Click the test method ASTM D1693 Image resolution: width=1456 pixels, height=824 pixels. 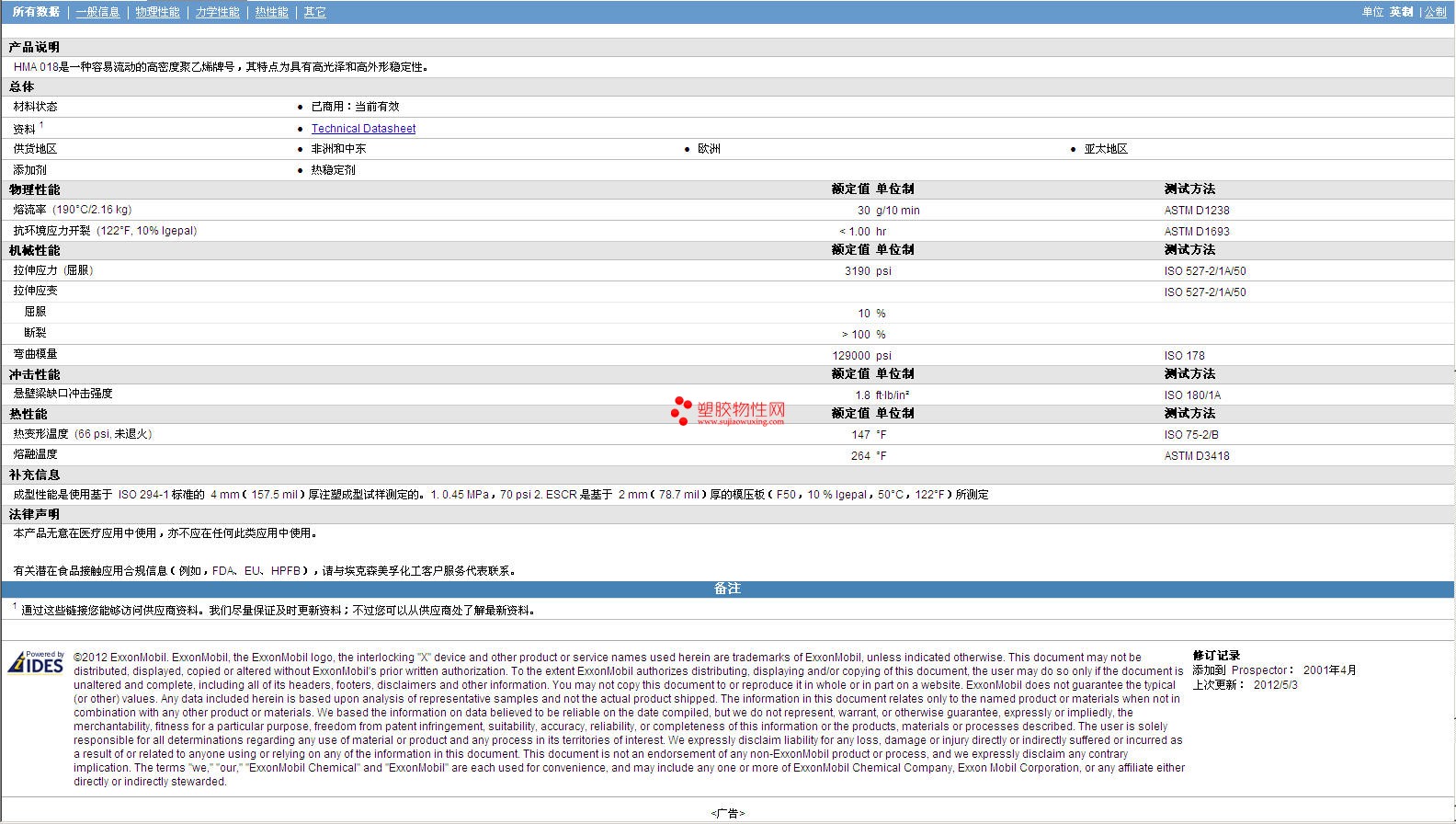(x=1197, y=232)
